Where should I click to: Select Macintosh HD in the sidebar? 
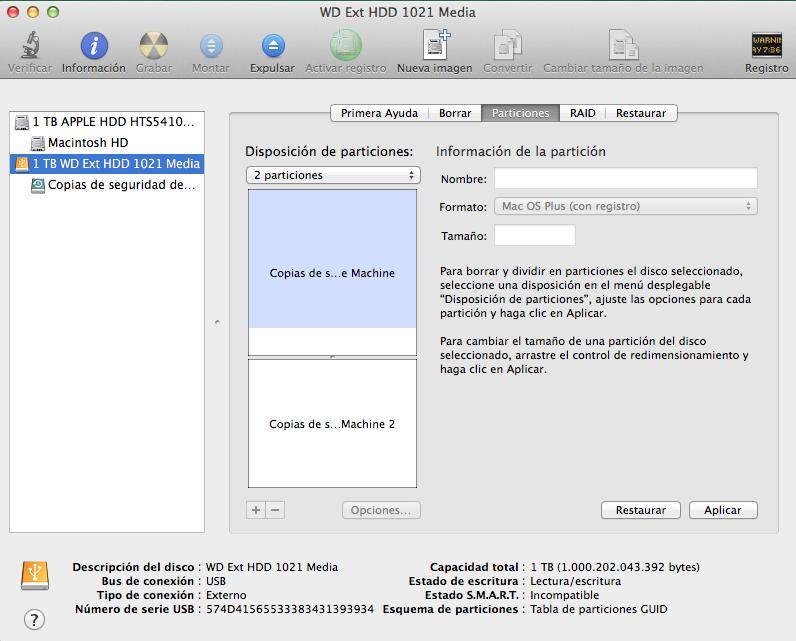[x=88, y=143]
